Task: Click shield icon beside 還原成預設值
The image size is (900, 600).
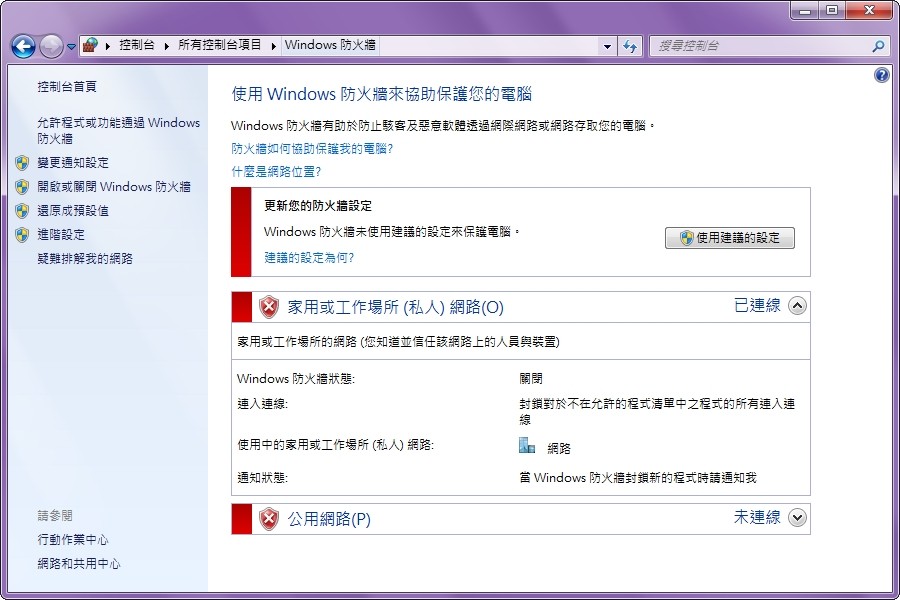Action: 22,211
